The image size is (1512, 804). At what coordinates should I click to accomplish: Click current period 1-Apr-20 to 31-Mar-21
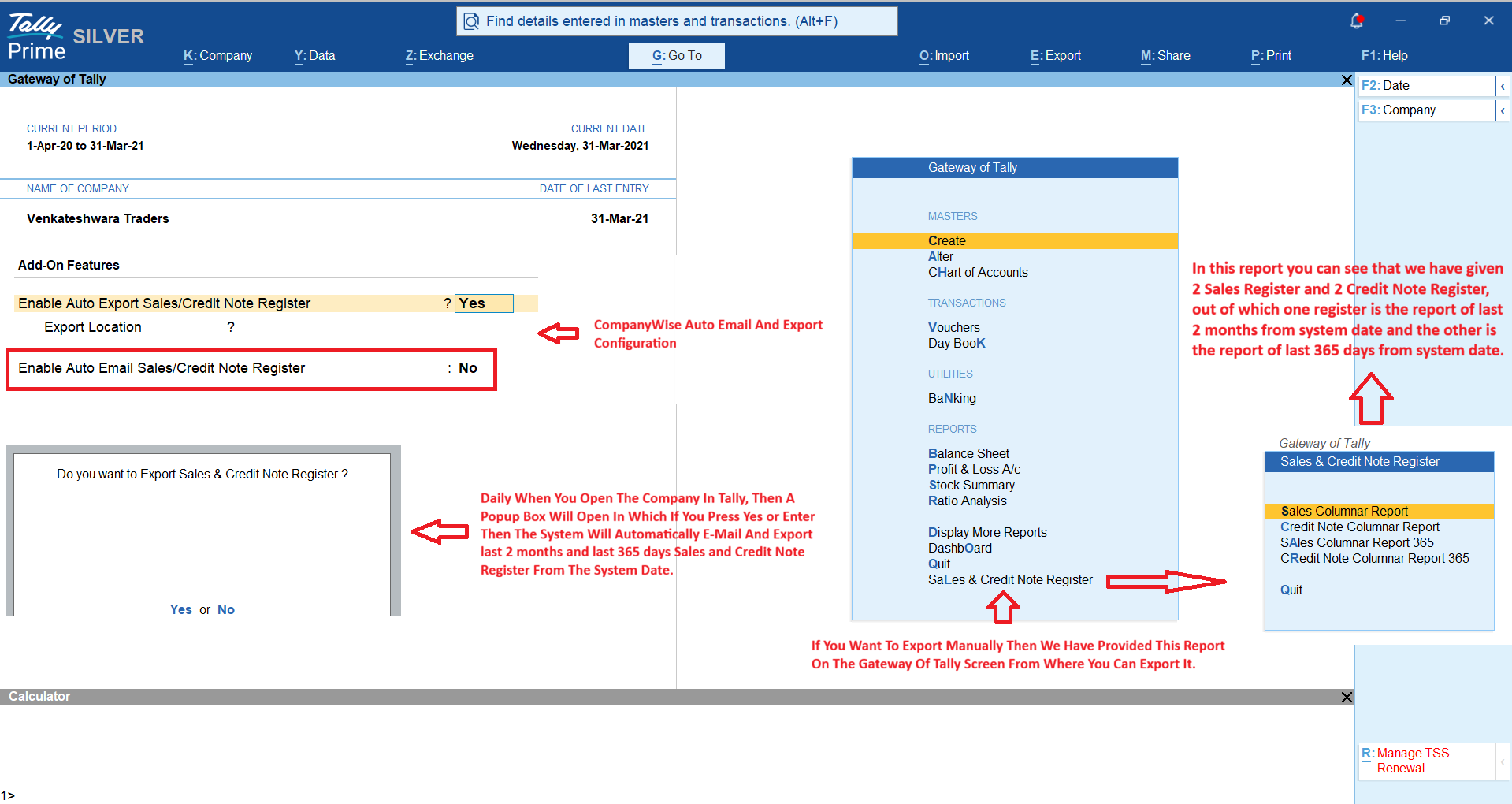point(85,146)
